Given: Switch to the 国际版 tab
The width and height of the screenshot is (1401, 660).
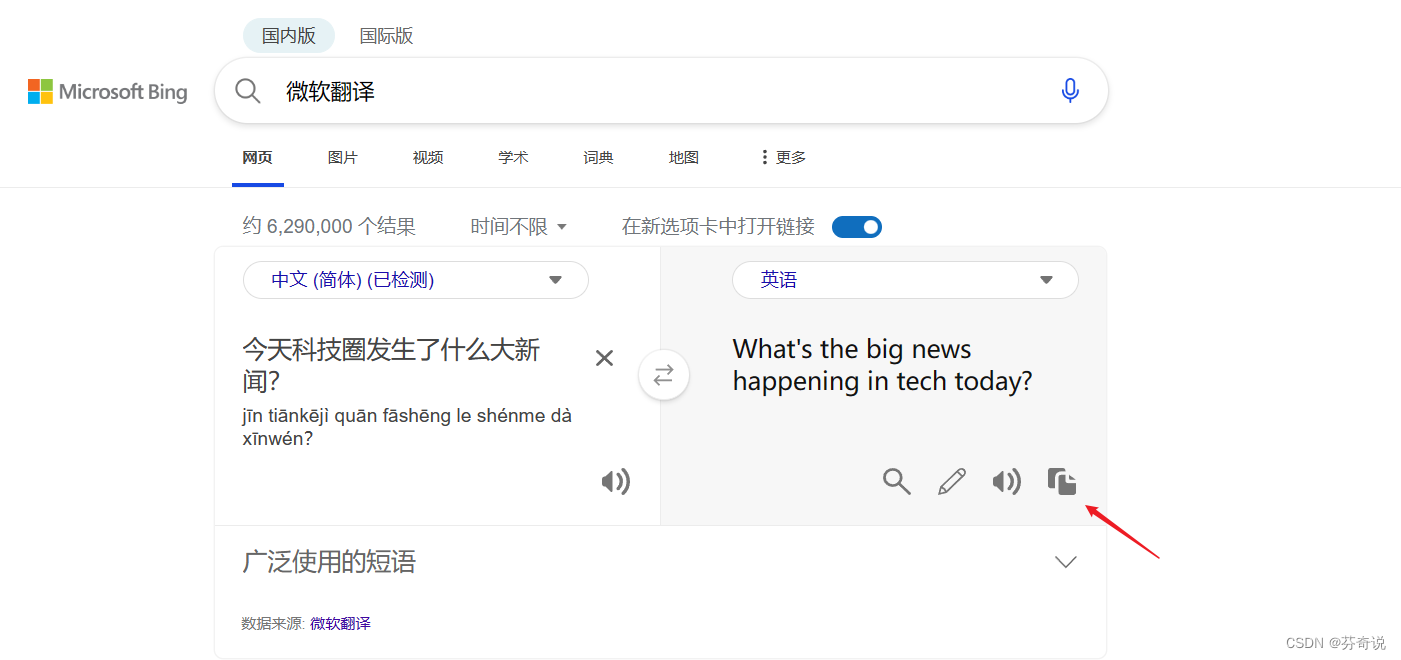Looking at the screenshot, I should [386, 36].
